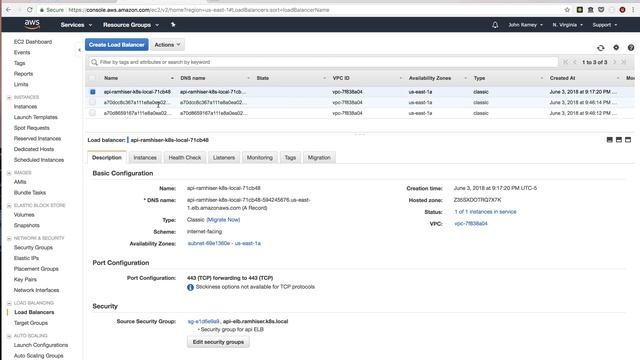Screen dimensions: 640x360
Task: Click the refresh icon above table
Action: 600,48
